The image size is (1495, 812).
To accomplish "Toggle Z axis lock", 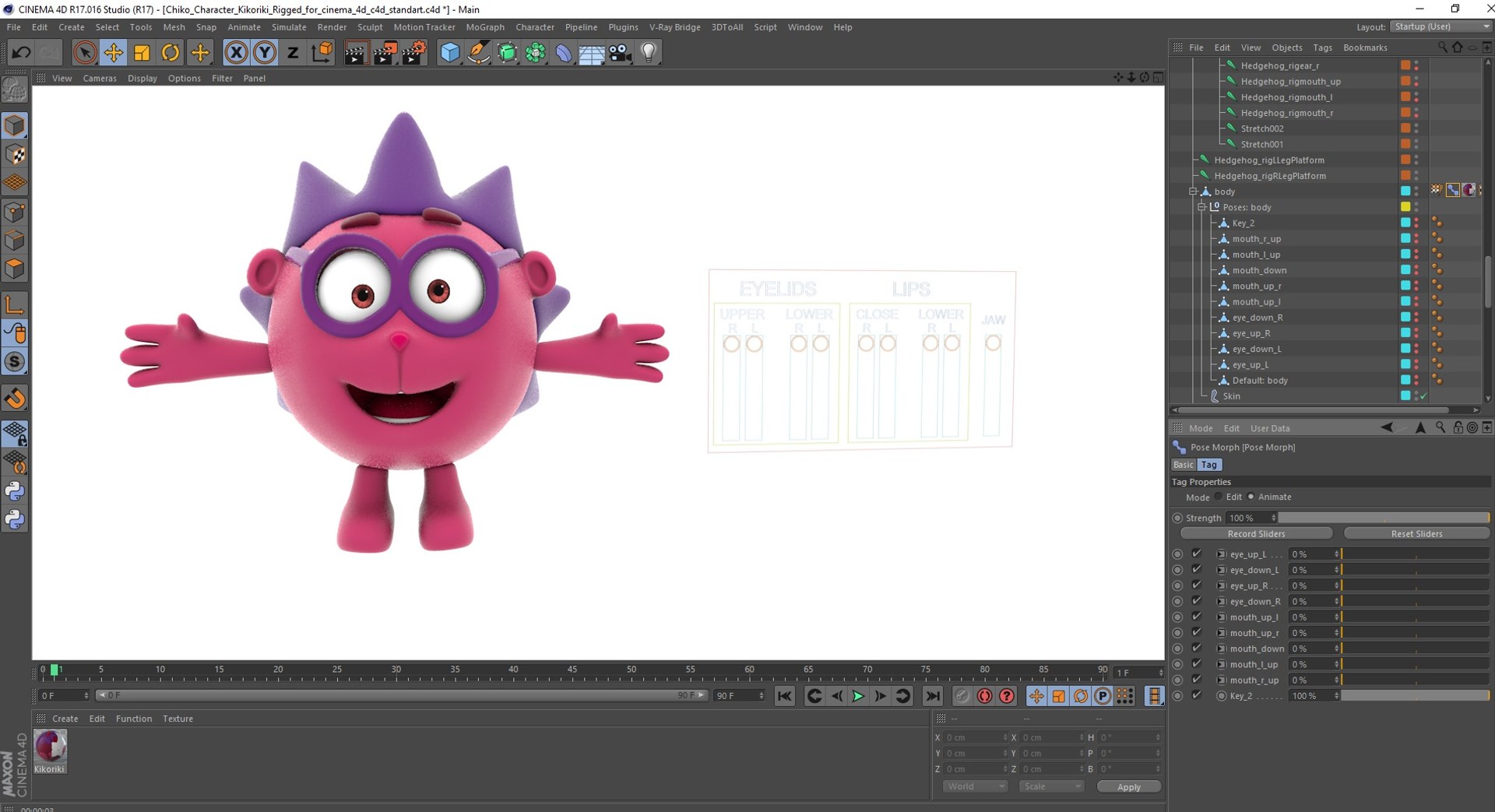I will tap(293, 53).
